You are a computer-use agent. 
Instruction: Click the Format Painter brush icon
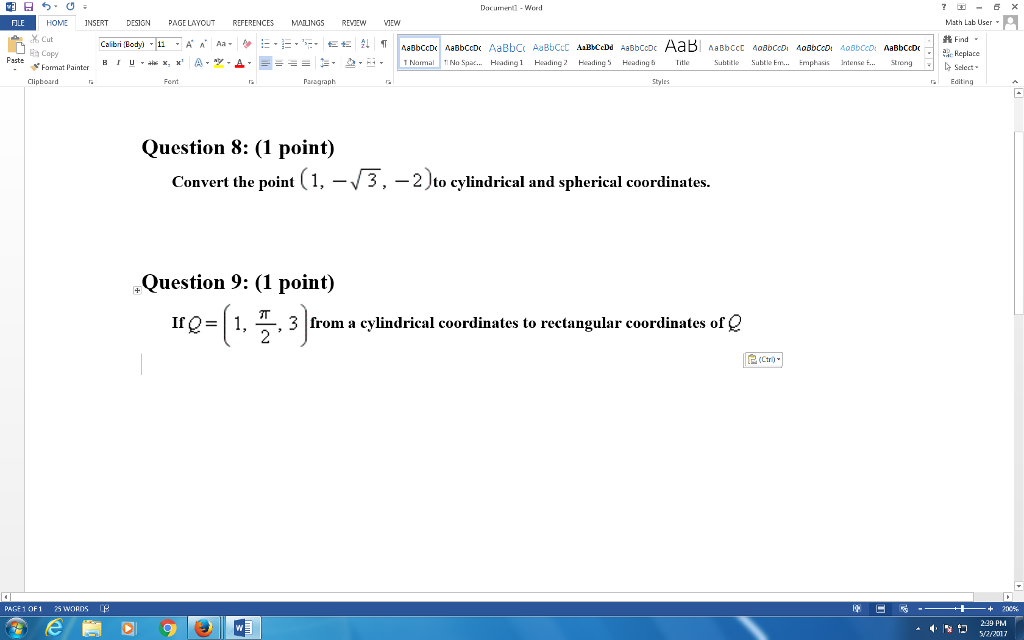coord(35,67)
